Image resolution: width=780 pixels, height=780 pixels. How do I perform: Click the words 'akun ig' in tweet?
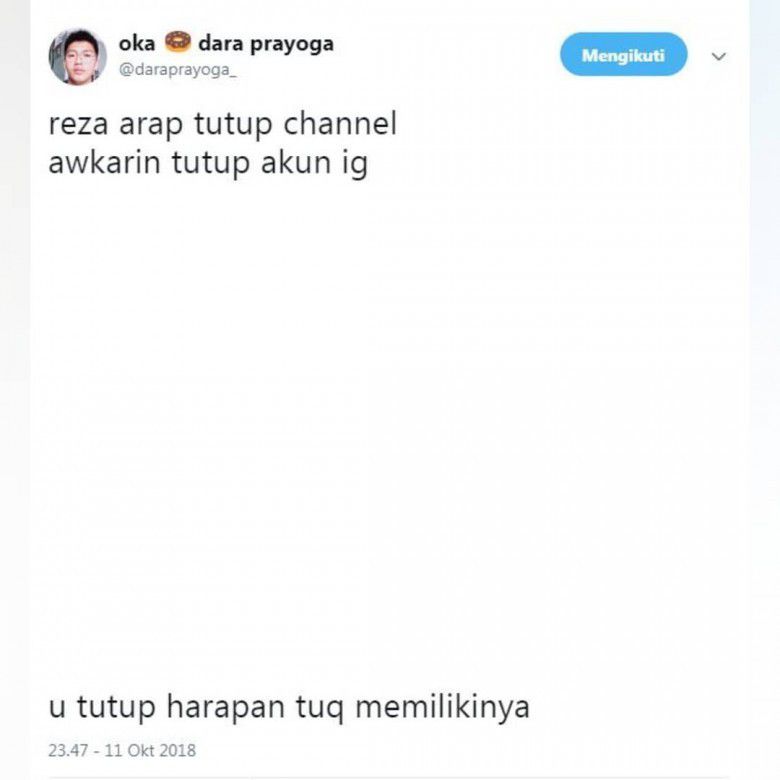coord(314,163)
